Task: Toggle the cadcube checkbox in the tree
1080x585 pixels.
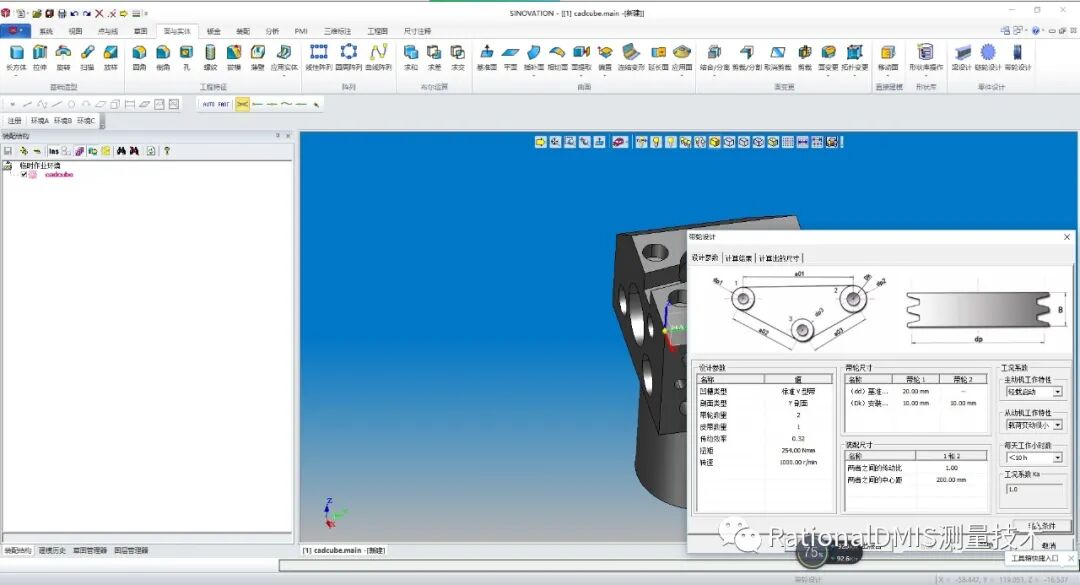Action: pyautogui.click(x=24, y=175)
